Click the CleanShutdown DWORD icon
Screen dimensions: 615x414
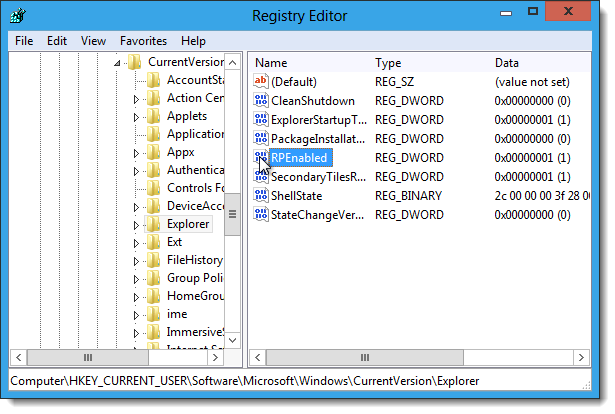click(x=261, y=101)
